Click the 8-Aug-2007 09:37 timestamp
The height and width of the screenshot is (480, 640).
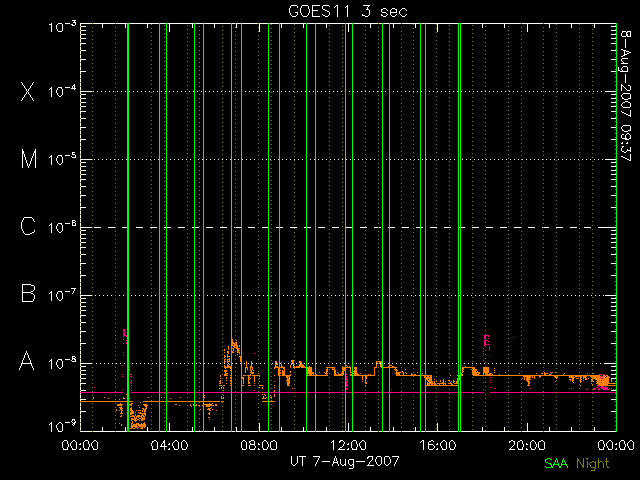point(626,95)
